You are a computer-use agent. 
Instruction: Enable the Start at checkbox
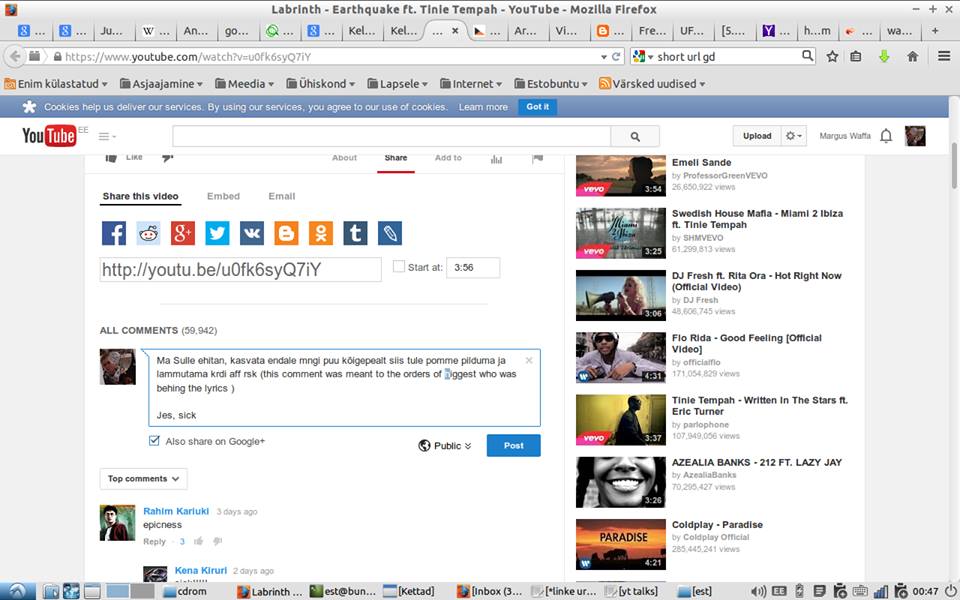(399, 266)
